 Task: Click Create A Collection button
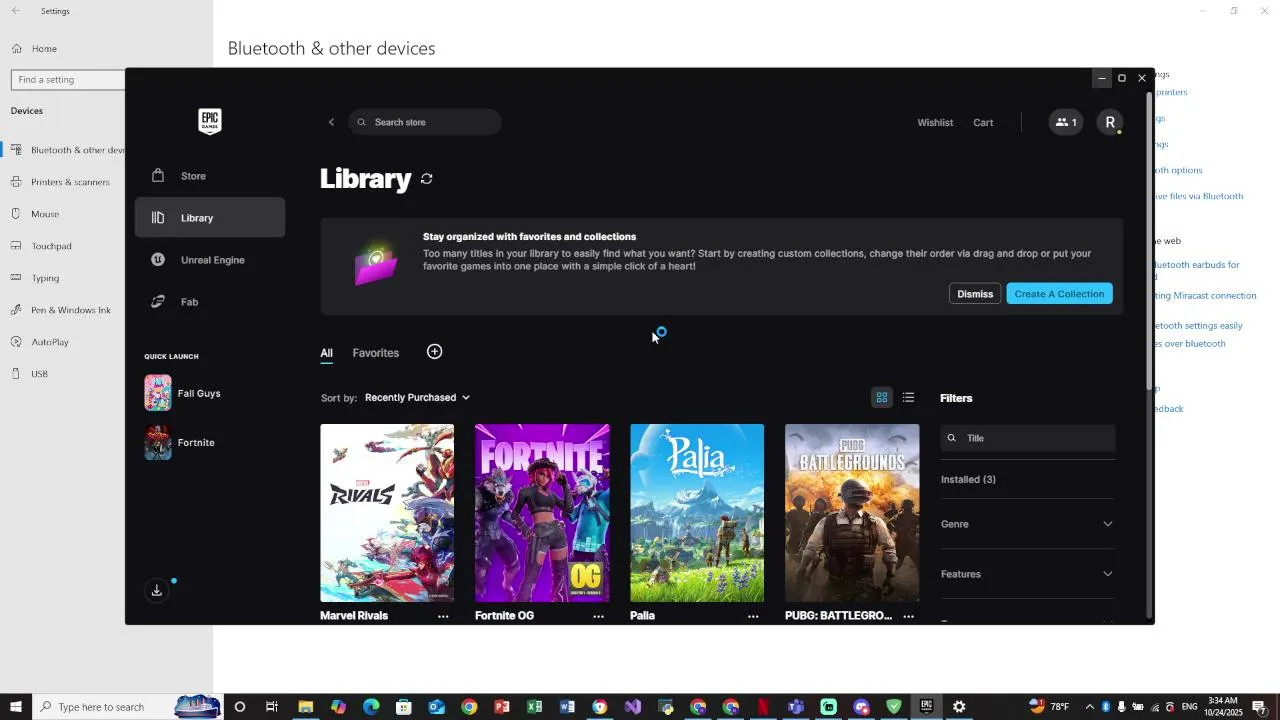tap(1059, 294)
